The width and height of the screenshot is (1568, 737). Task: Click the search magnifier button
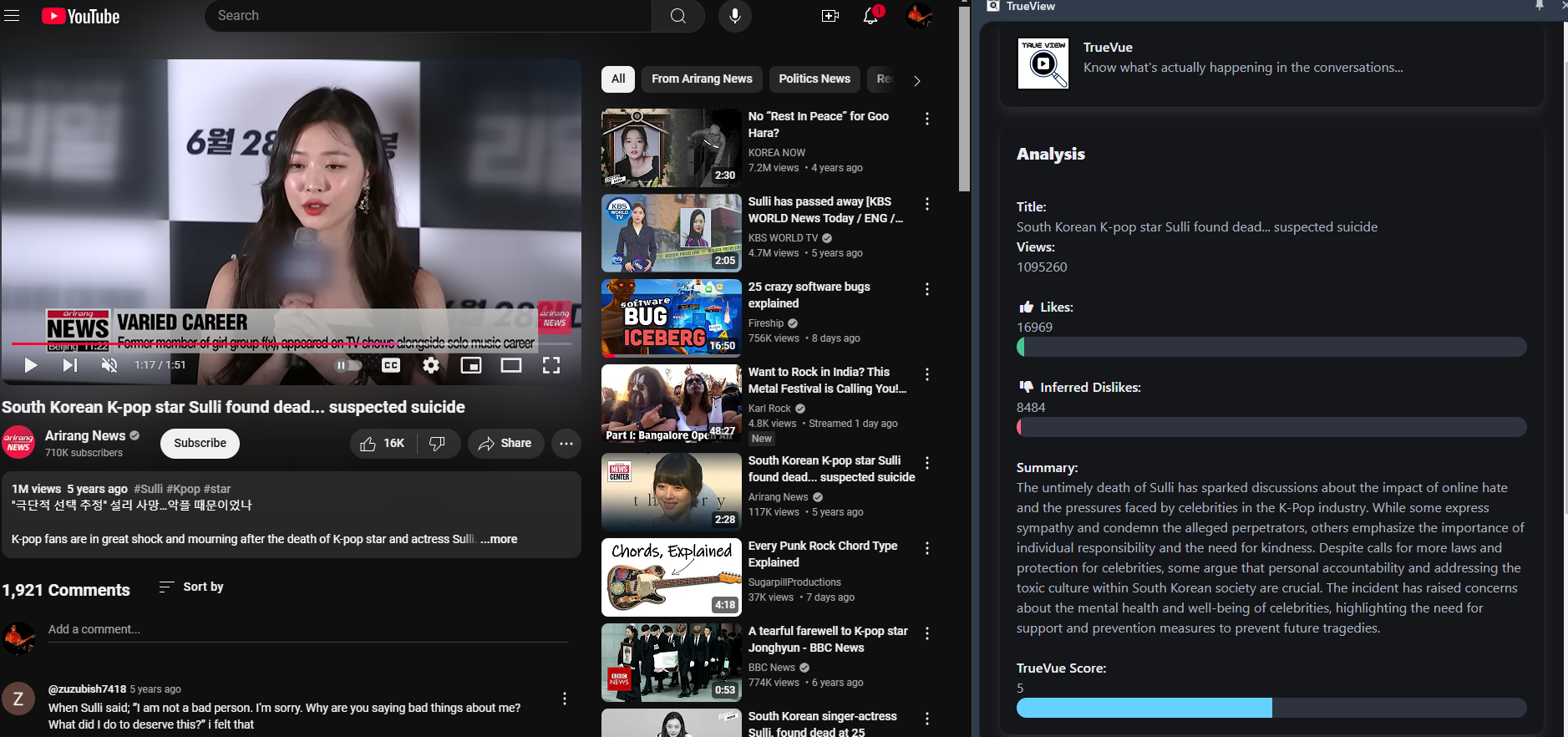[678, 16]
